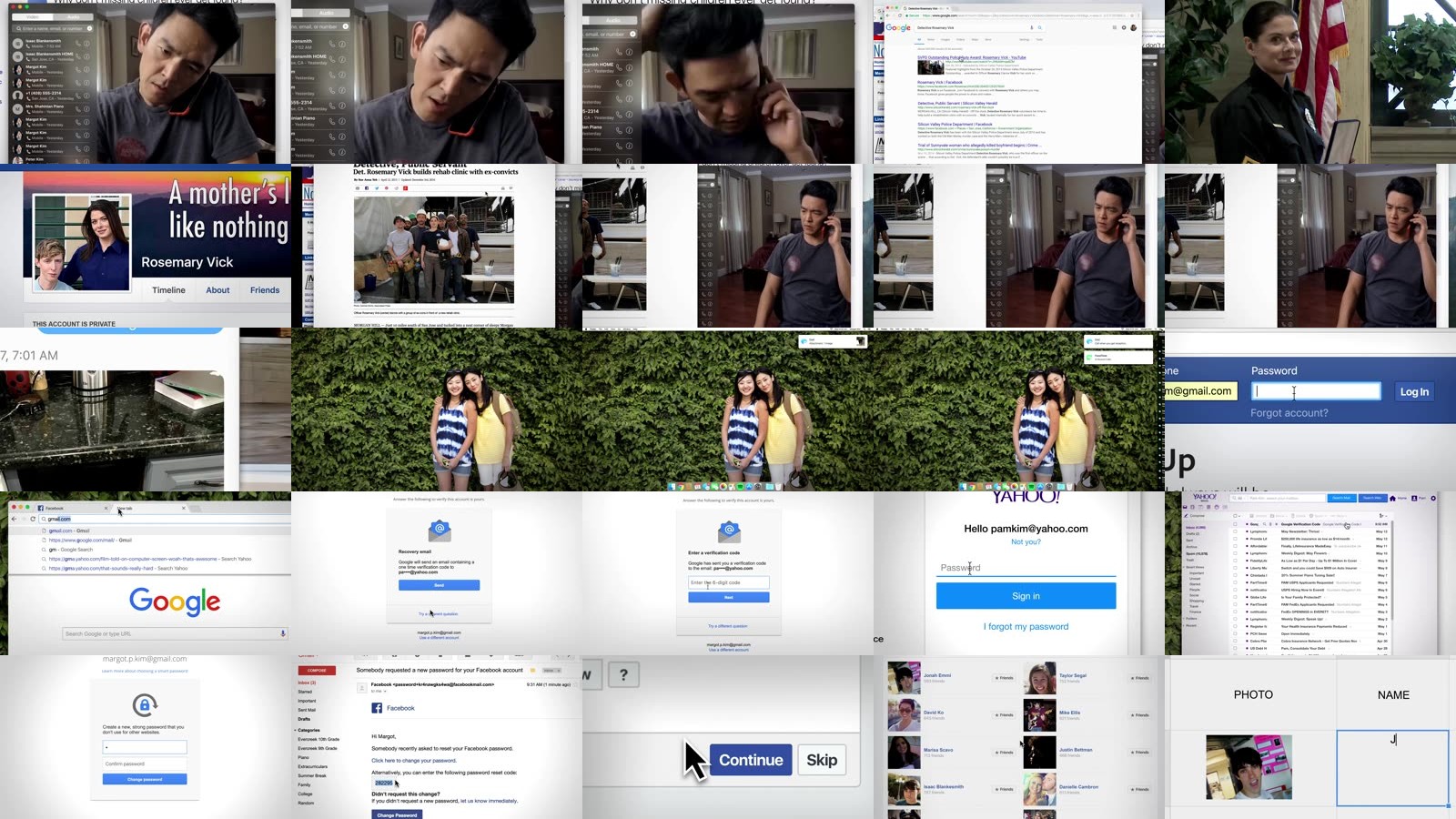1456x819 pixels.
Task: Click the blue Continue button
Action: (x=751, y=760)
